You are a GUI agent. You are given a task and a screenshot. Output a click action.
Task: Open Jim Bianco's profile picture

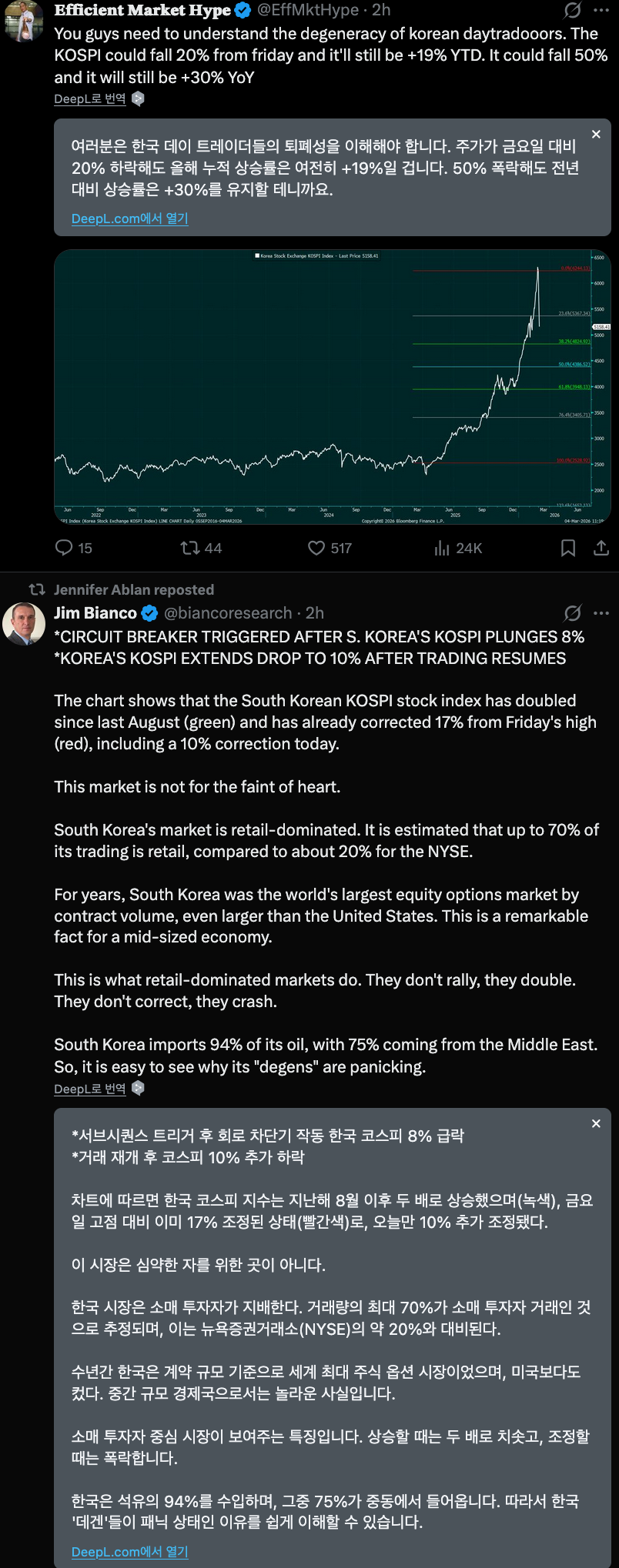[24, 623]
